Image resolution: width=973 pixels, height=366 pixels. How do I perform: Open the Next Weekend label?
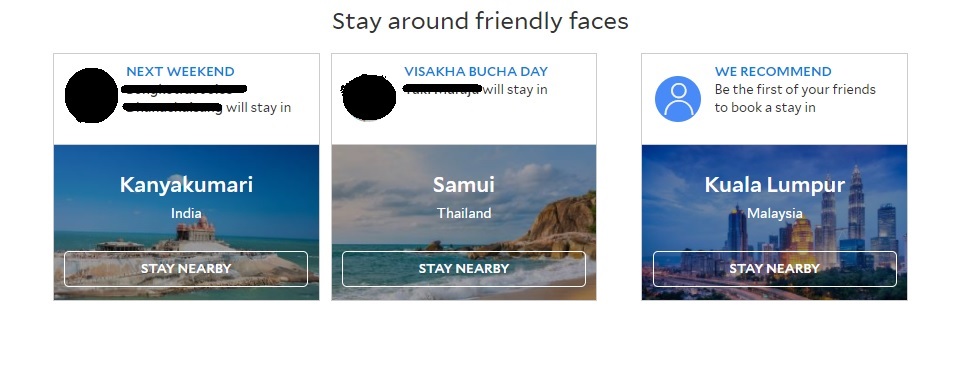[181, 71]
